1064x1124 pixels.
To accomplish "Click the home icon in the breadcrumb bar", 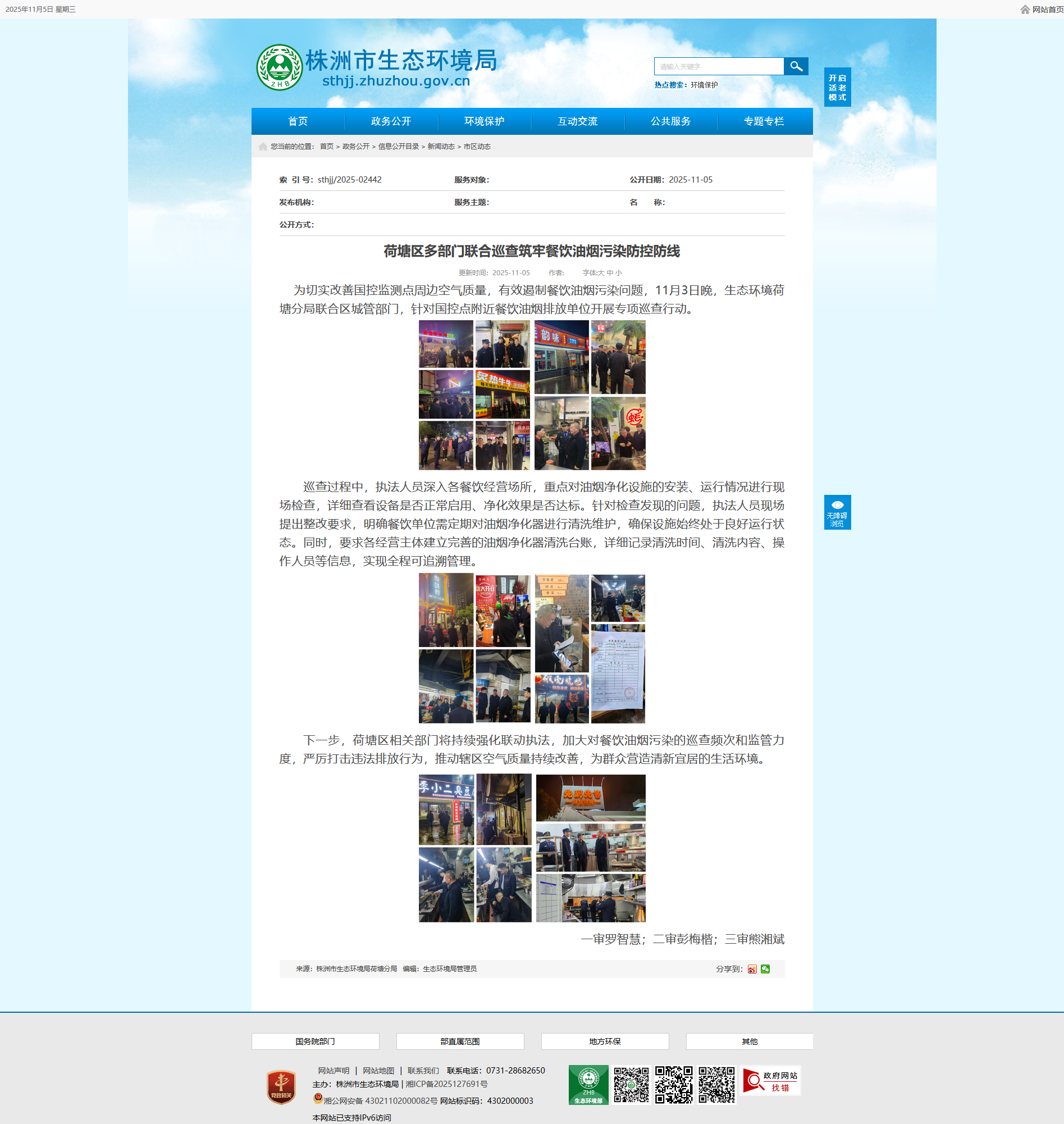I will pyautogui.click(x=263, y=147).
